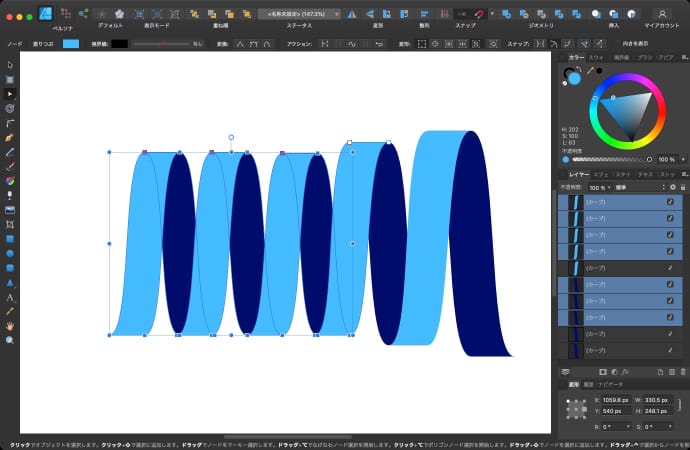Select the Move tool in the left toolbar
This screenshot has height=450, width=690.
tap(10, 65)
